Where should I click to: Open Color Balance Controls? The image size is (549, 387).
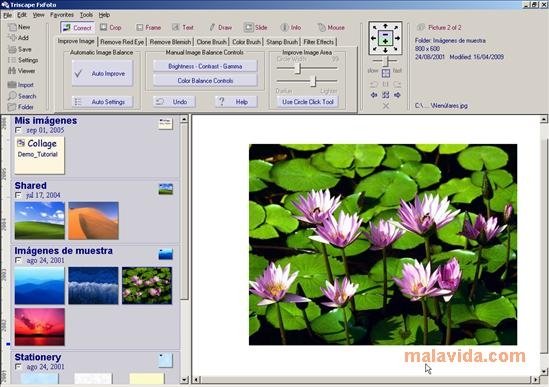pyautogui.click(x=205, y=81)
